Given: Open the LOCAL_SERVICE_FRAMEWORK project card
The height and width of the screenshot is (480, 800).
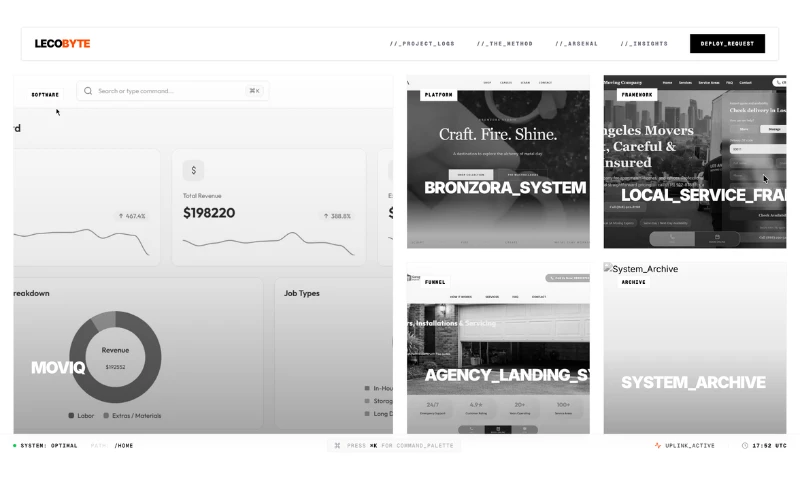Looking at the screenshot, I should 695,162.
